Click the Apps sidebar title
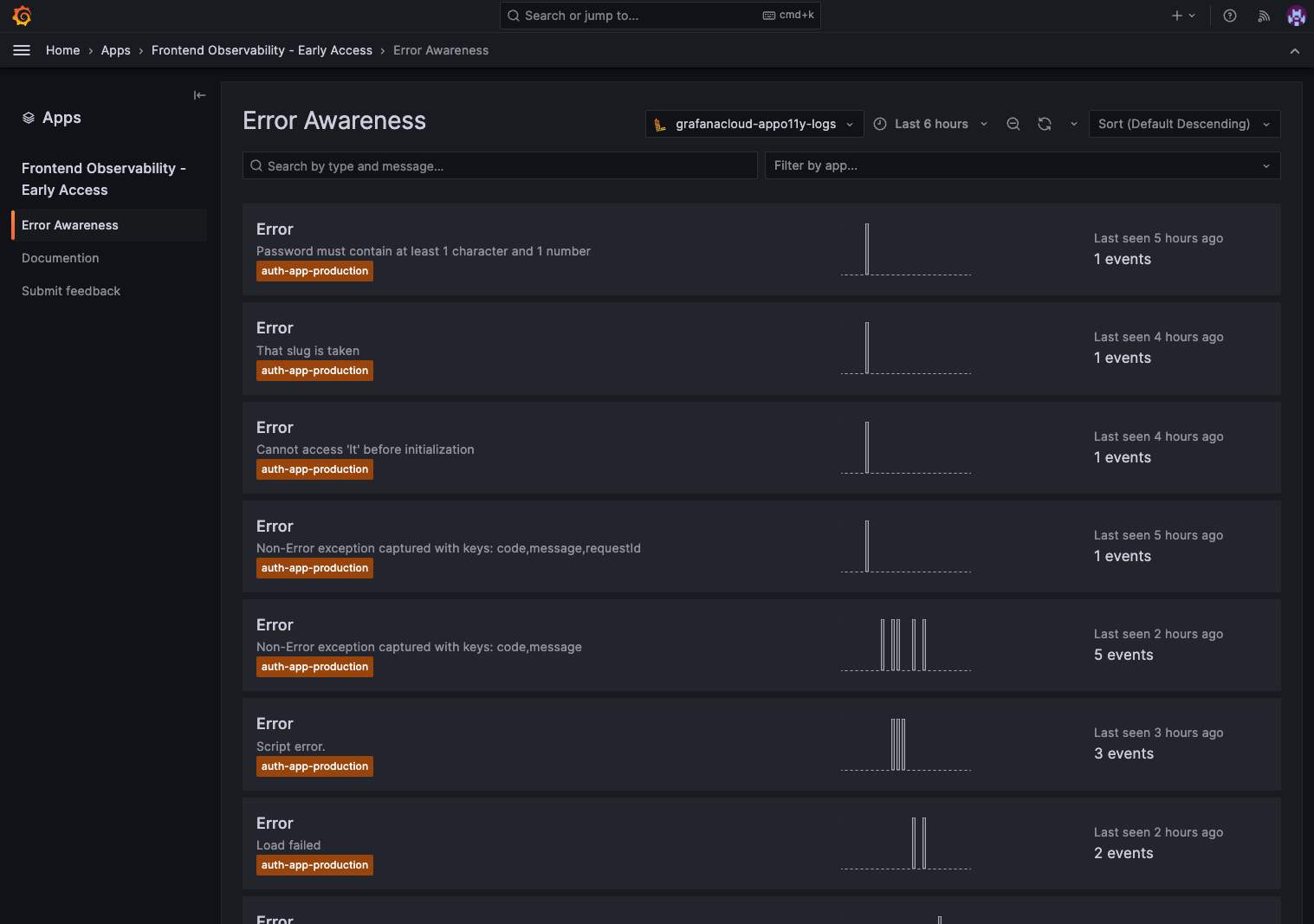The image size is (1314, 924). pyautogui.click(x=61, y=118)
